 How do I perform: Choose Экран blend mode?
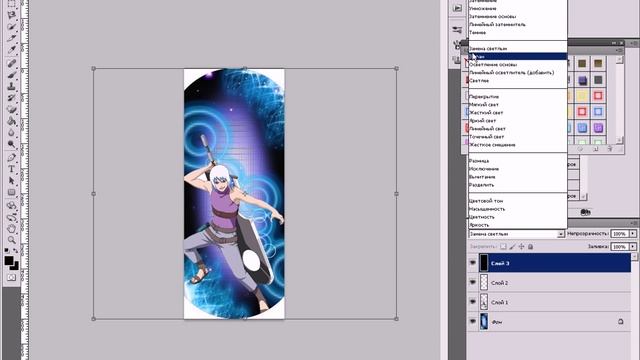(518, 56)
